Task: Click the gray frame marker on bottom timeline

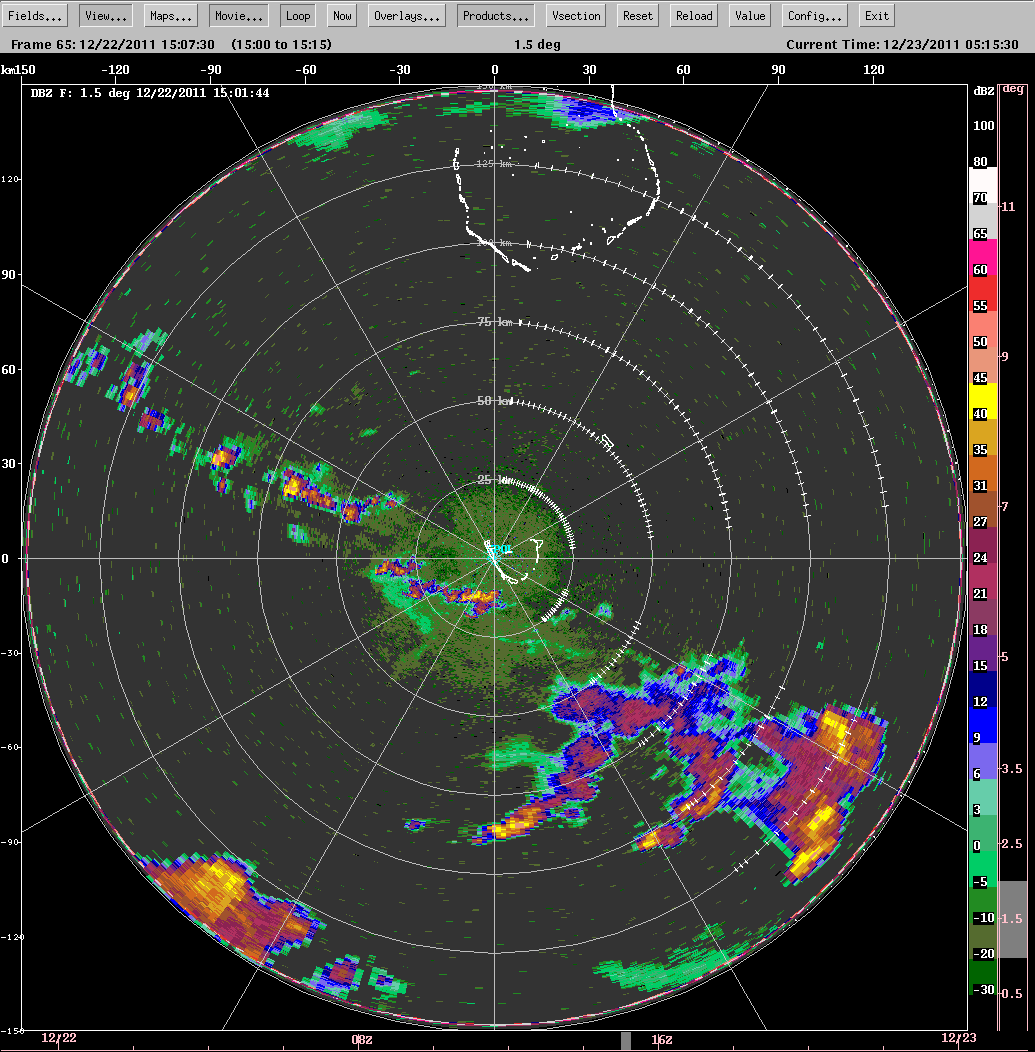Action: point(626,1041)
